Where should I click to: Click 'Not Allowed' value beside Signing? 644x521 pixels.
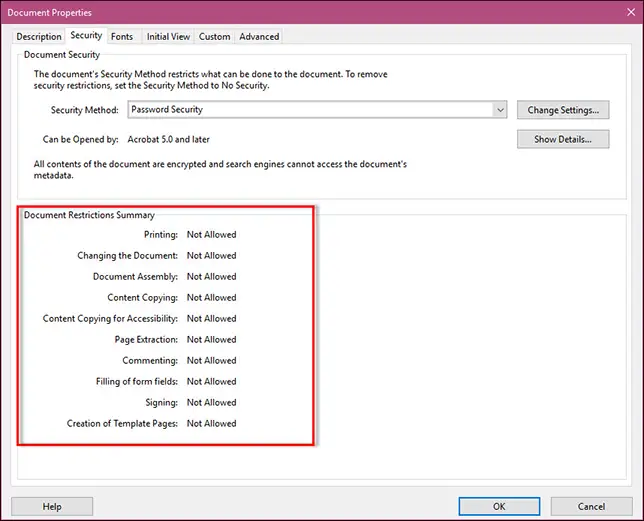click(x=212, y=402)
